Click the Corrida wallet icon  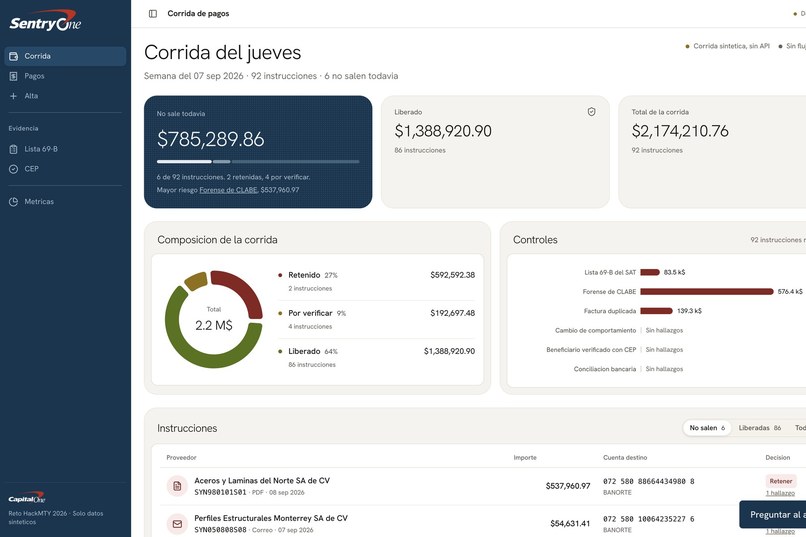(14, 56)
